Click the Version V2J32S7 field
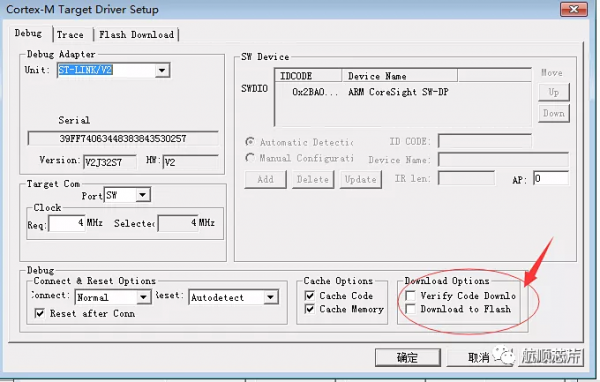Screen dimensions: 600x382 tap(109, 162)
